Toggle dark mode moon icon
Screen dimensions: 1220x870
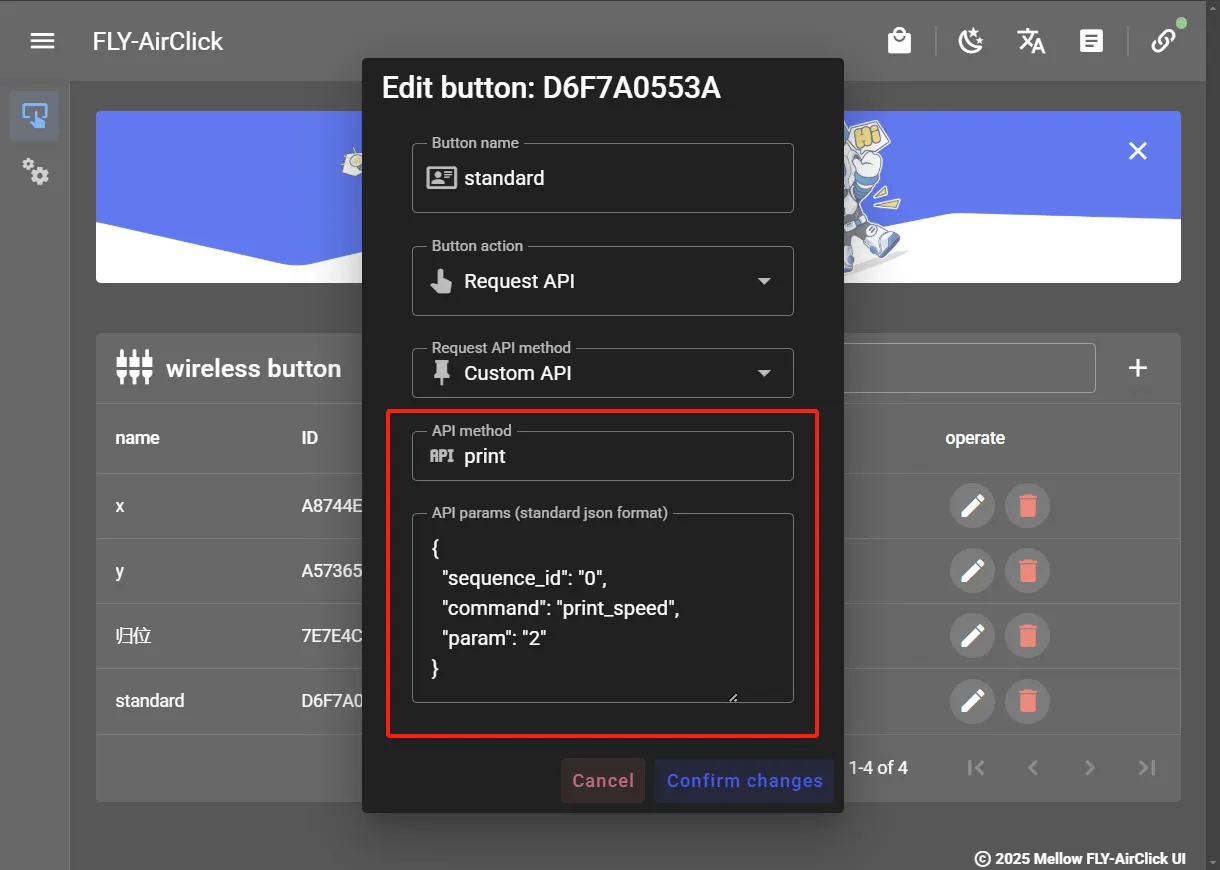coord(970,41)
